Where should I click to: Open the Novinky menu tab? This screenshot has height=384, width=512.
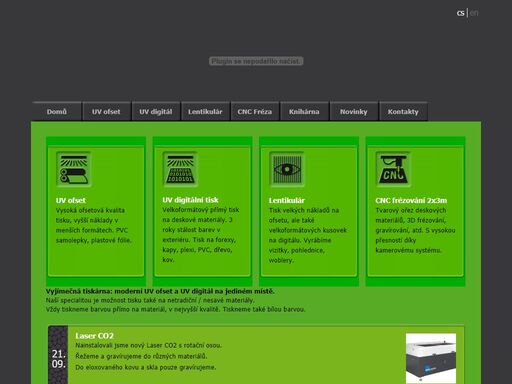(353, 111)
